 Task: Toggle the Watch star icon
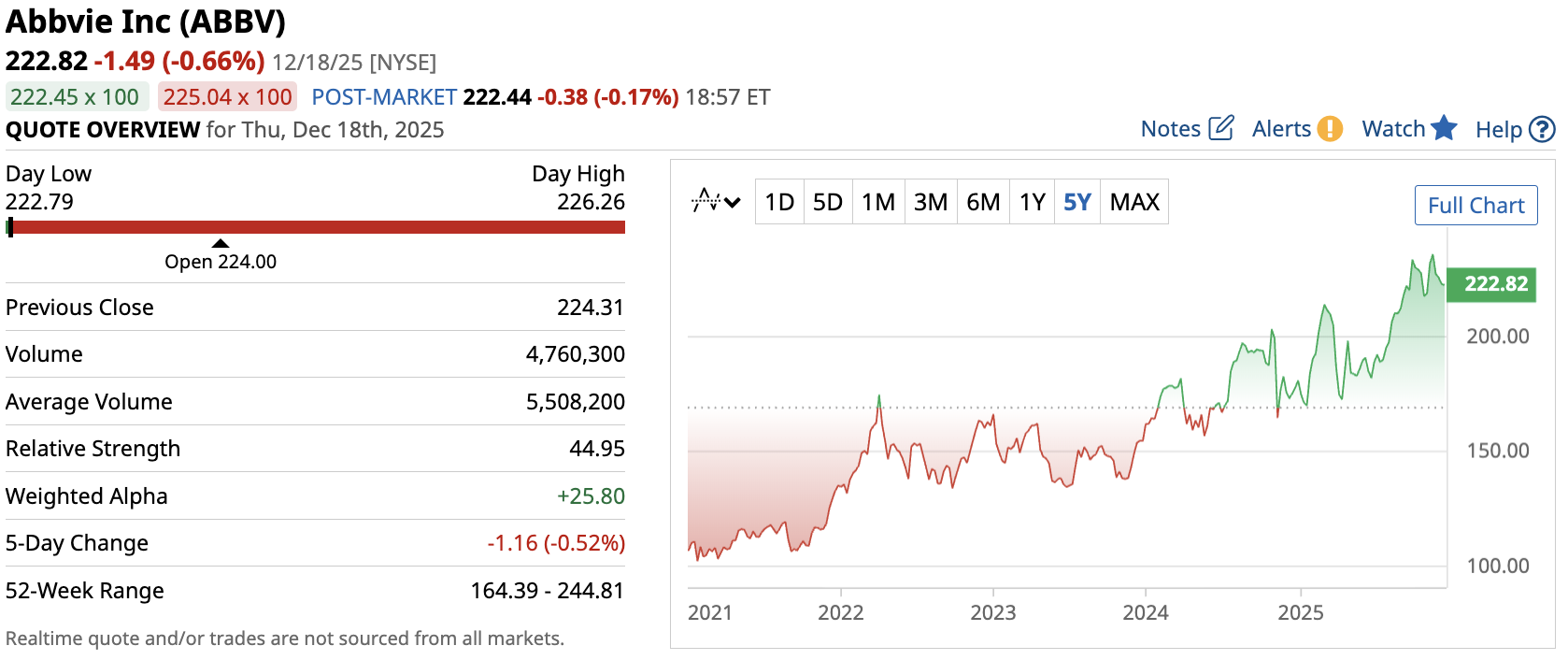[x=1444, y=128]
